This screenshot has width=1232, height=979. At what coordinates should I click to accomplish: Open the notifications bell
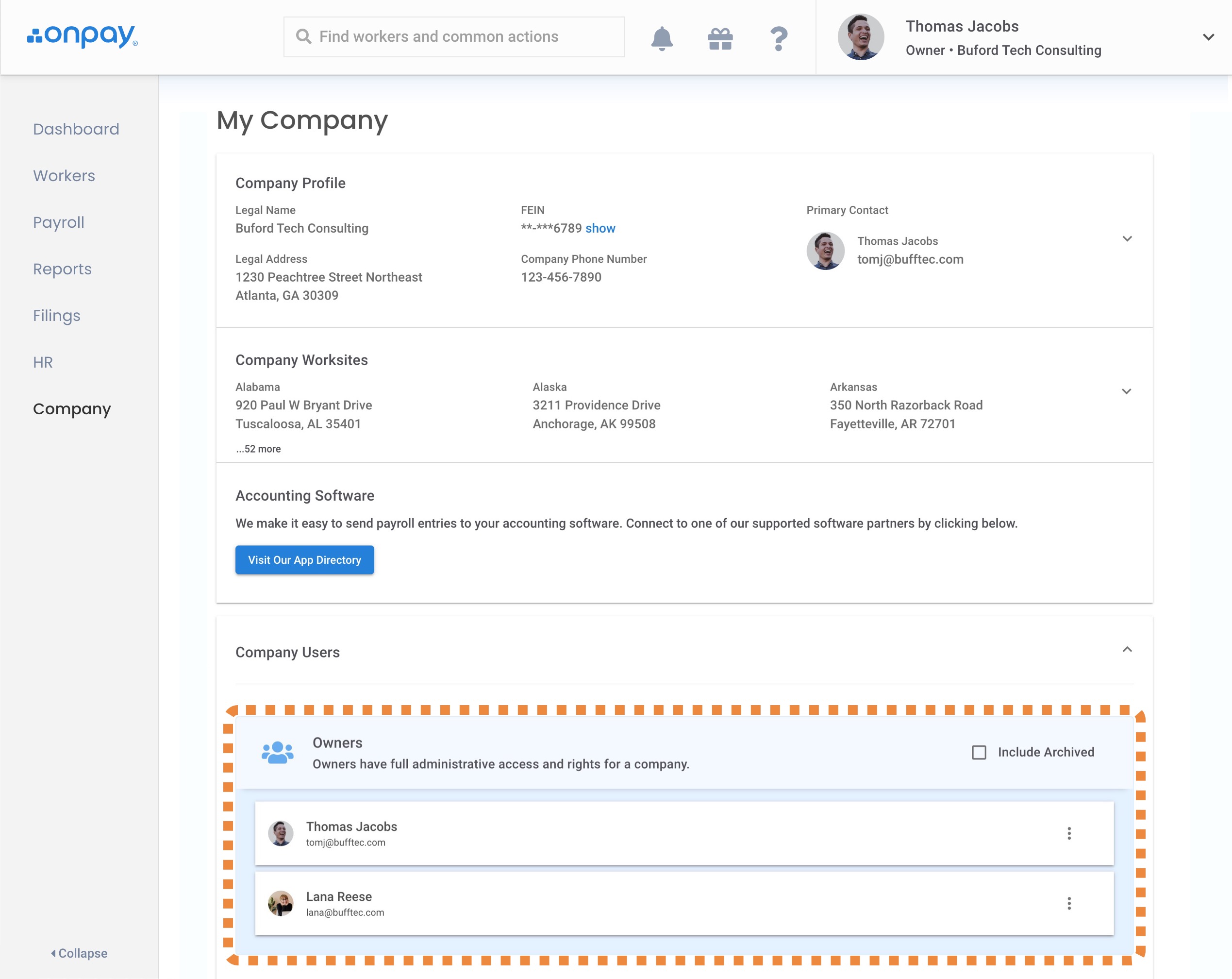point(662,38)
